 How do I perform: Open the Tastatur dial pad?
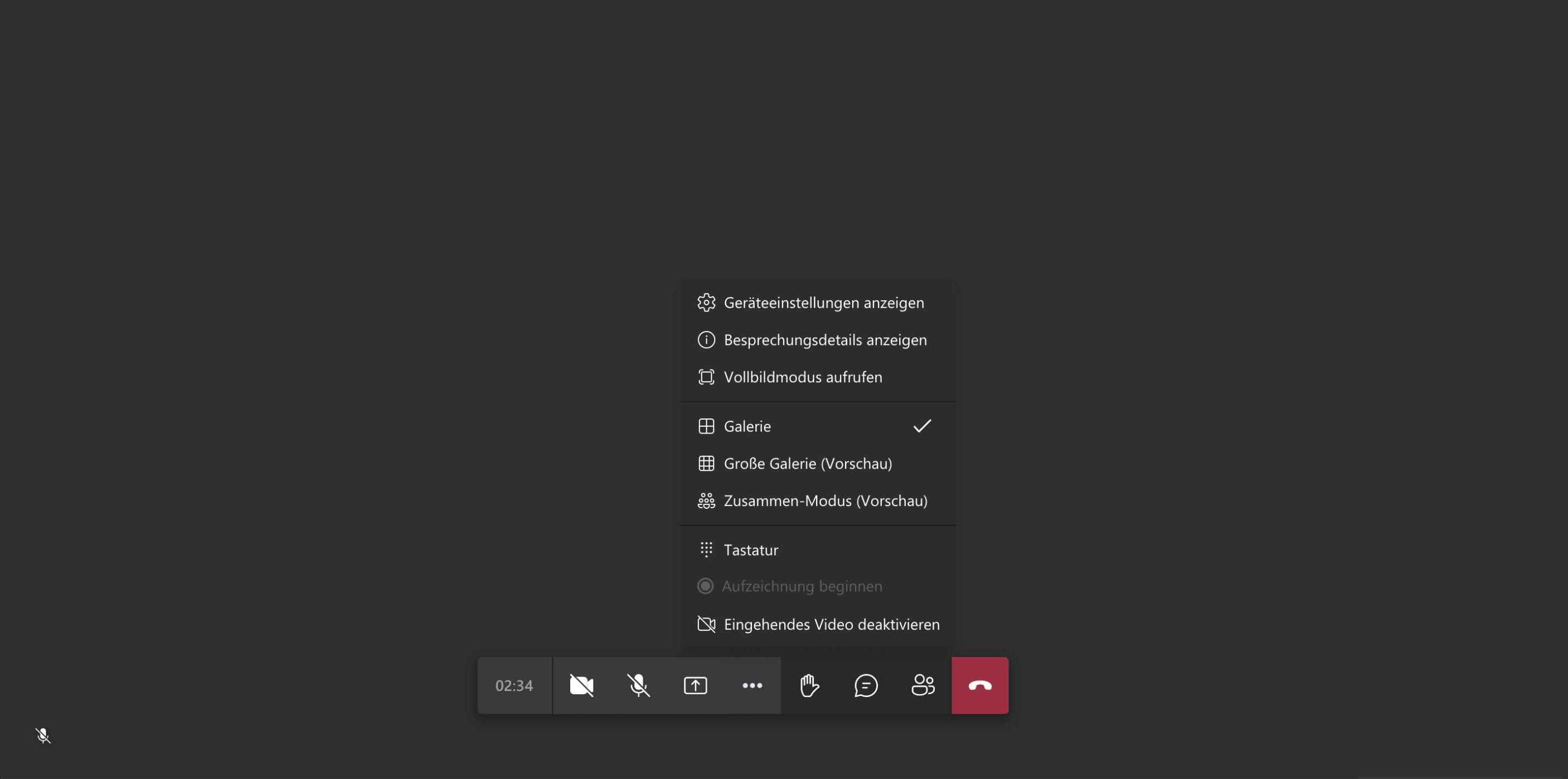pos(818,549)
